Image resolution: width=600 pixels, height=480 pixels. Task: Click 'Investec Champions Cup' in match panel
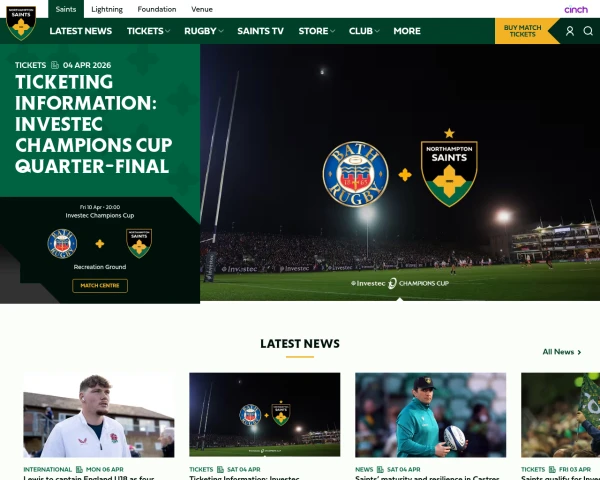click(x=100, y=216)
